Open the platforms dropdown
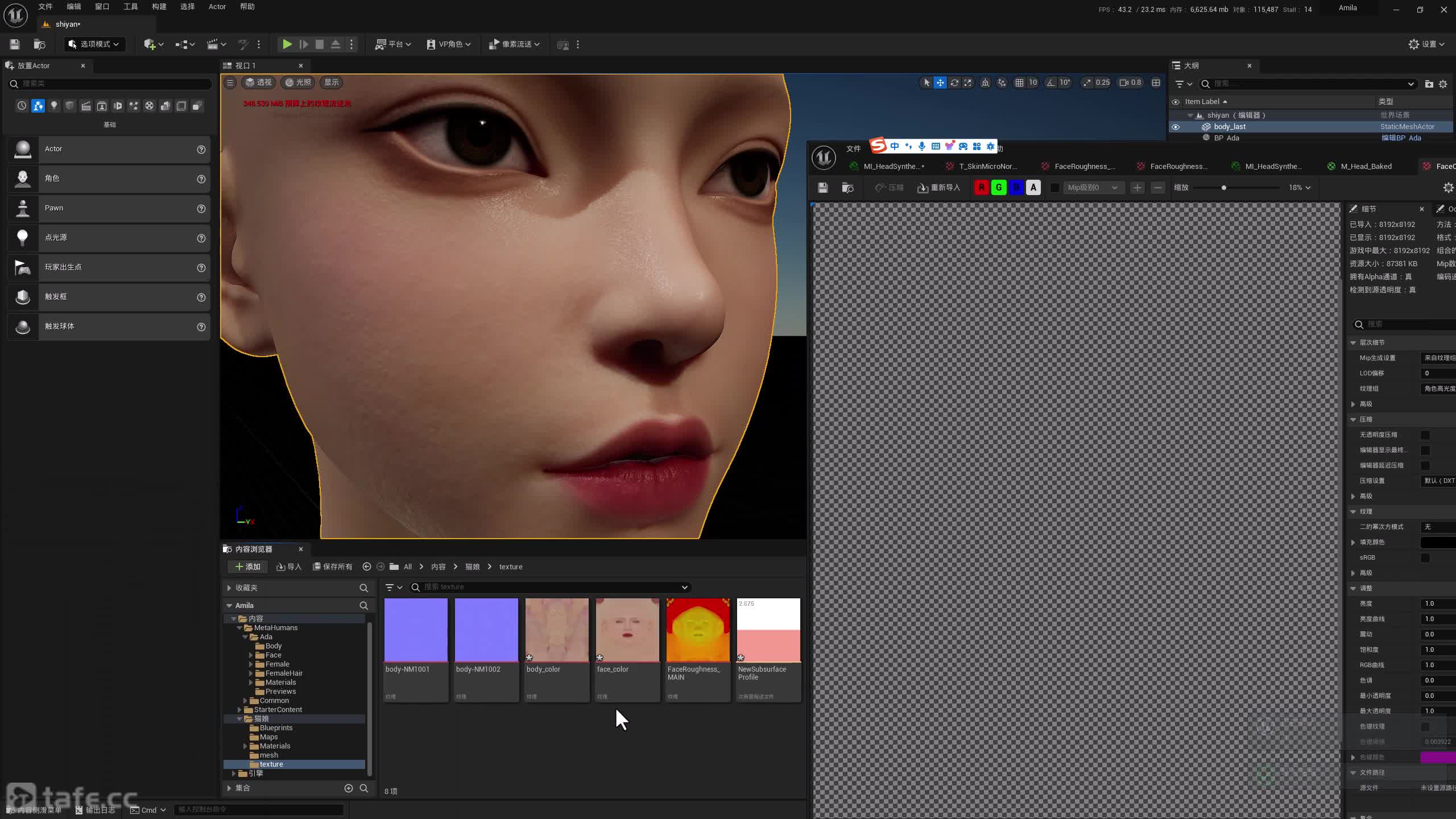 pos(393,44)
